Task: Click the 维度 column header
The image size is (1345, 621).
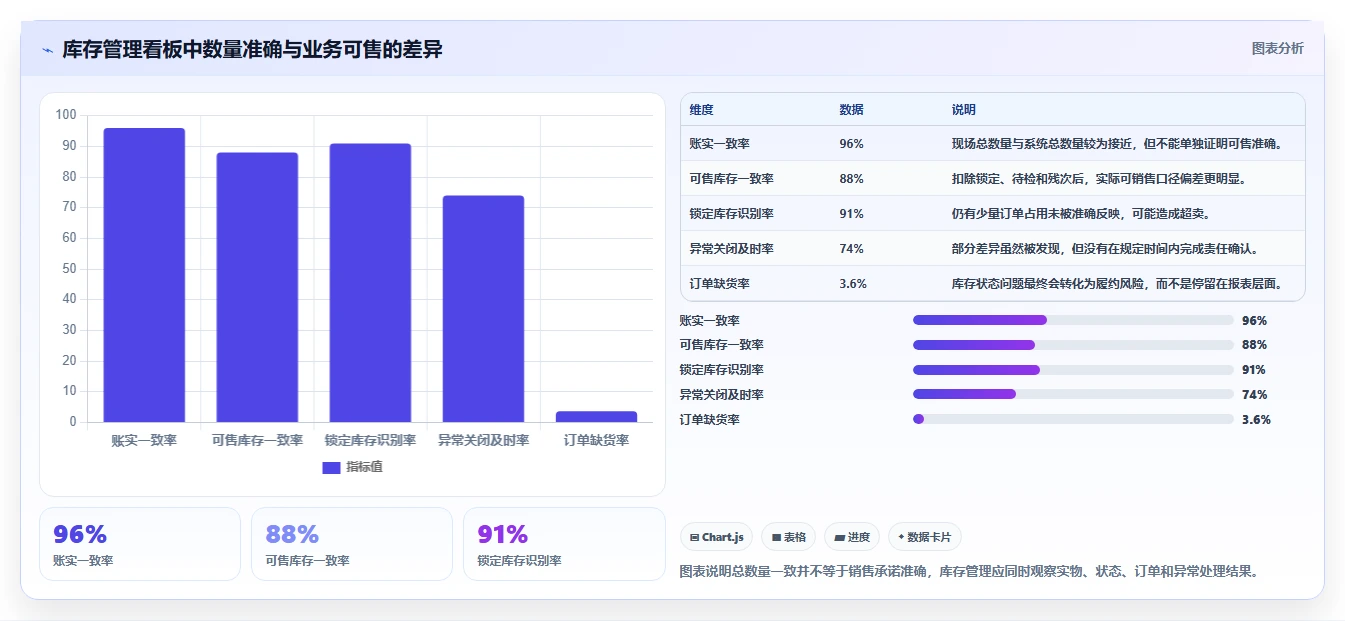Action: [702, 110]
